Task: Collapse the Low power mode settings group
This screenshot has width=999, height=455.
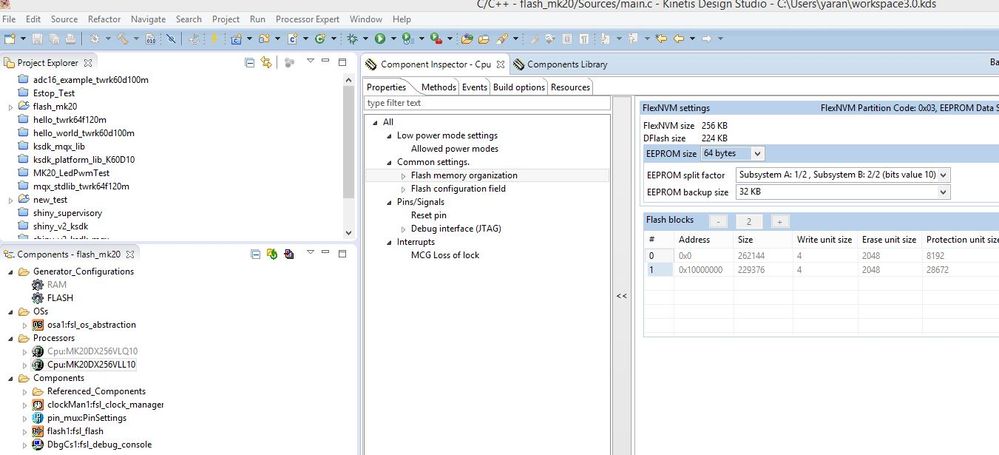Action: (x=389, y=136)
